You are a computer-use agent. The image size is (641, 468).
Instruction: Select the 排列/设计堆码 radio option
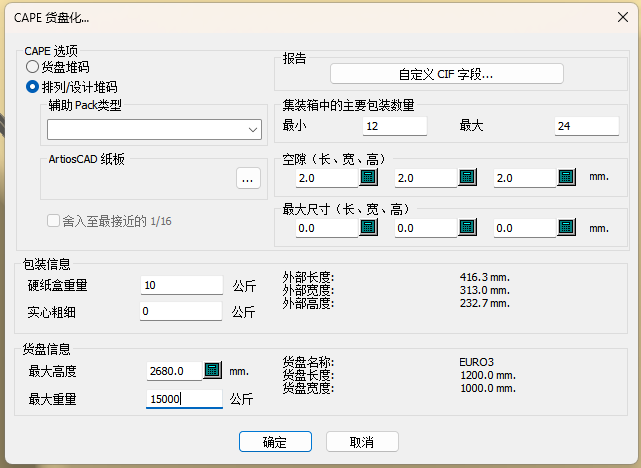pyautogui.click(x=33, y=87)
